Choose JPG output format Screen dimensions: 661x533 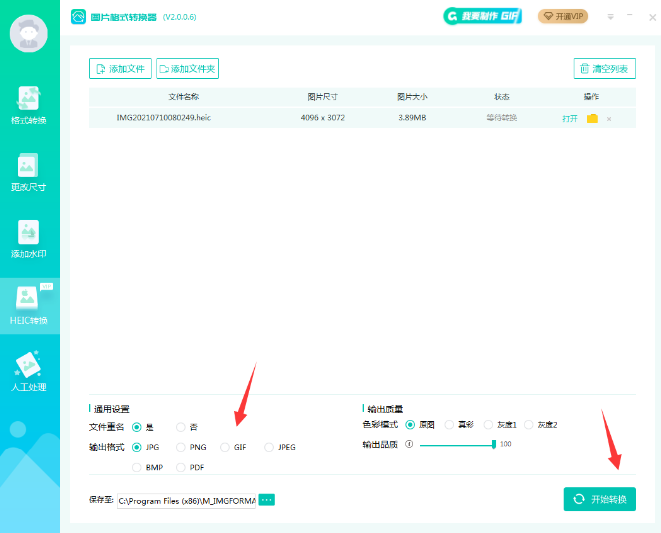(x=137, y=447)
